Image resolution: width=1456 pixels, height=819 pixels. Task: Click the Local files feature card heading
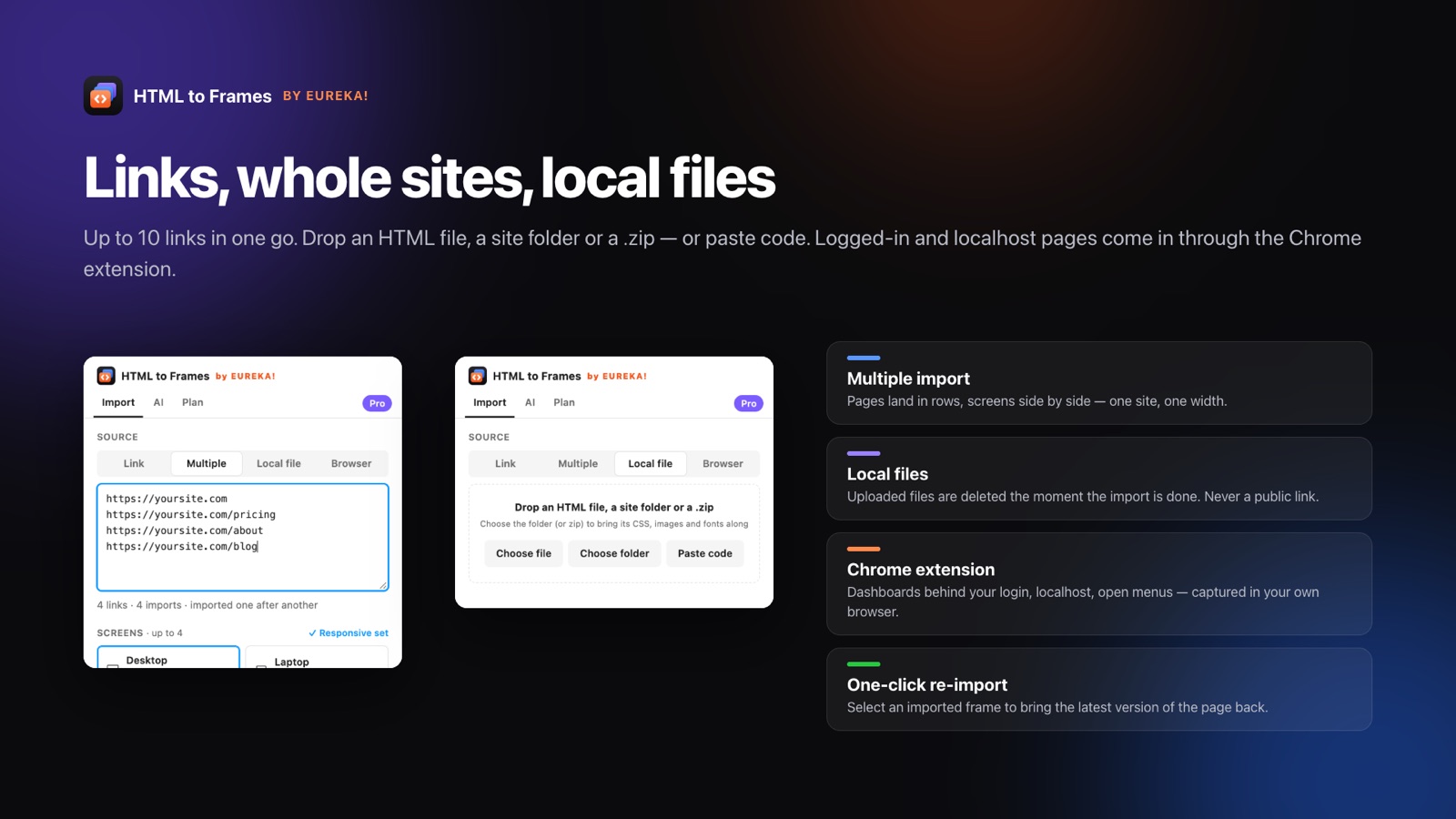[x=887, y=474]
